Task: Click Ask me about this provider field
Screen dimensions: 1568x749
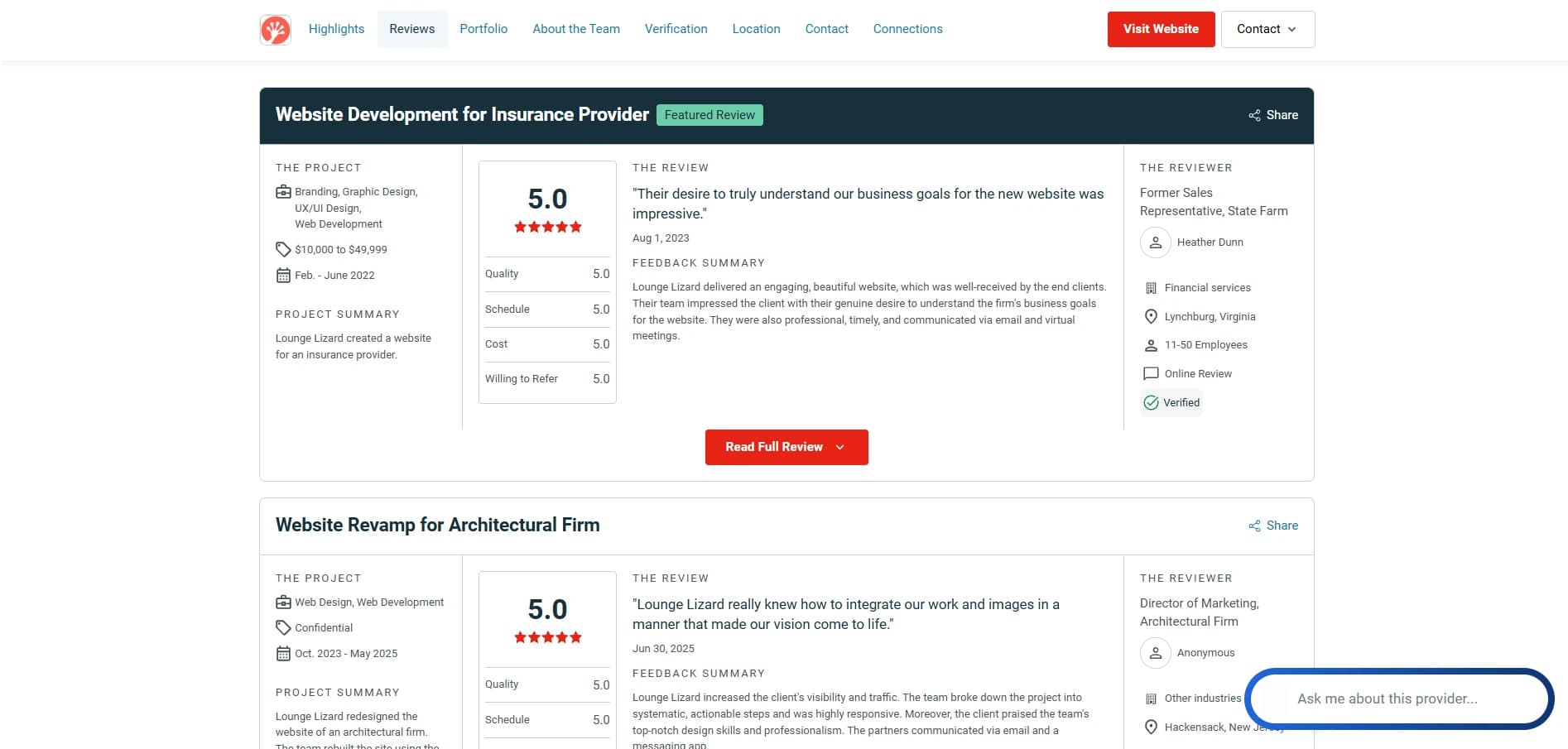Action: 1399,699
